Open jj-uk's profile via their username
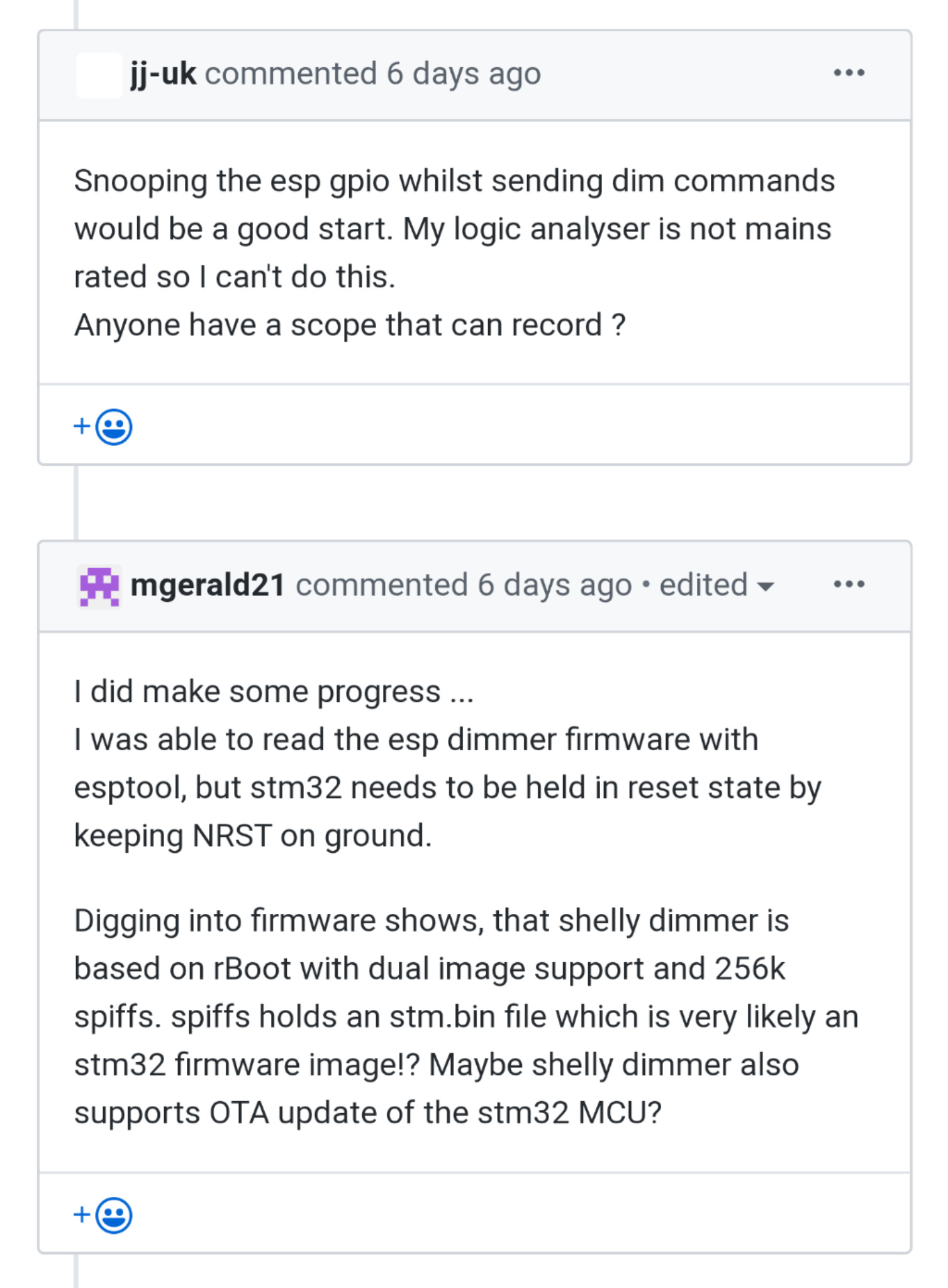Viewport: 948px width, 1288px height. (x=162, y=73)
